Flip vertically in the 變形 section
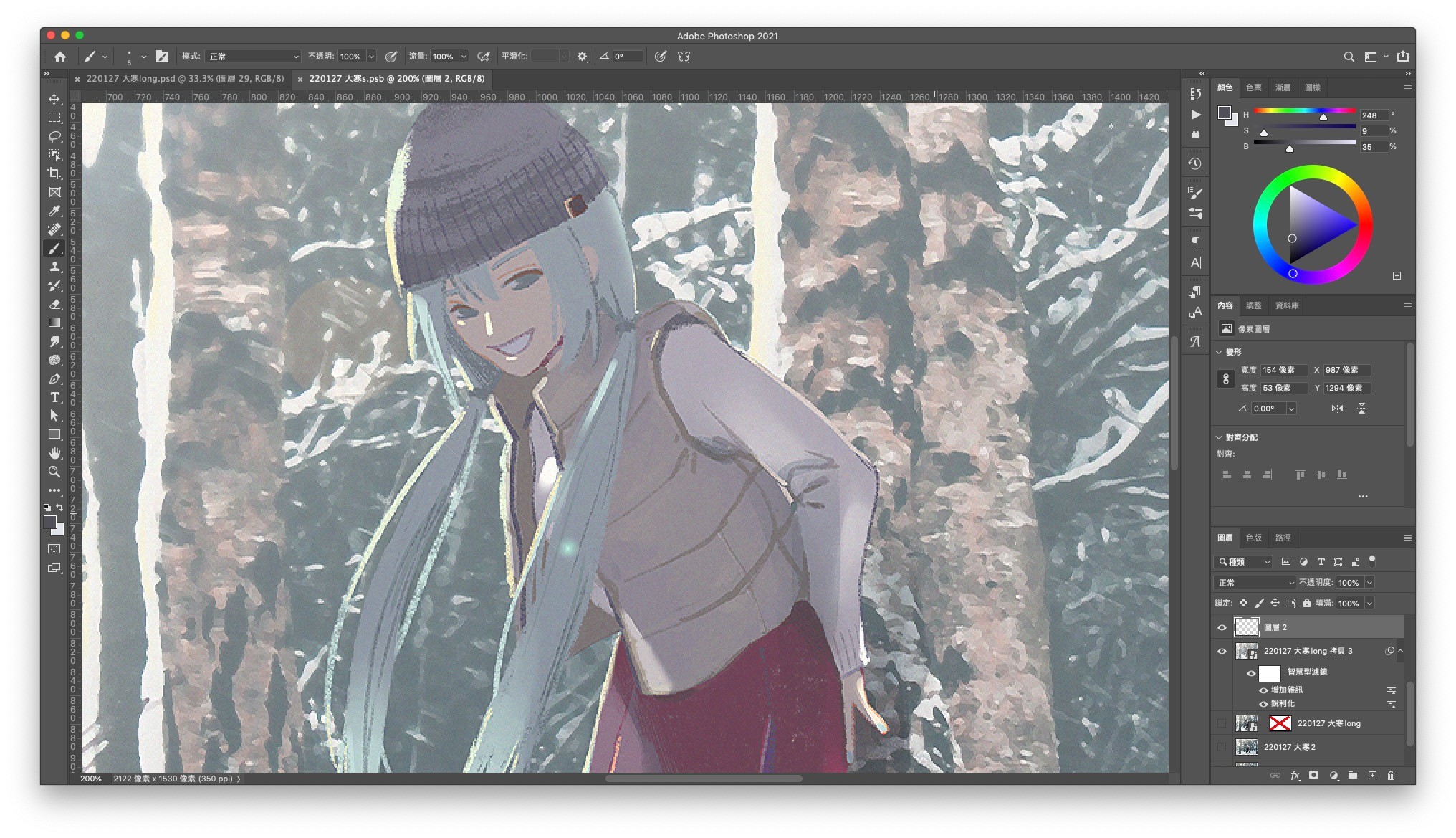This screenshot has height=838, width=1456. point(1361,409)
